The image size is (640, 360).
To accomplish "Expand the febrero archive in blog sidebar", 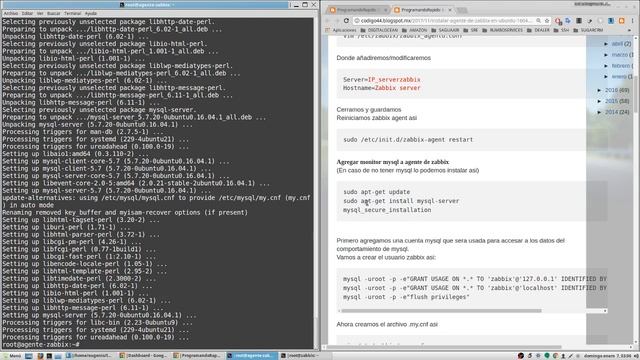I will [606, 66].
